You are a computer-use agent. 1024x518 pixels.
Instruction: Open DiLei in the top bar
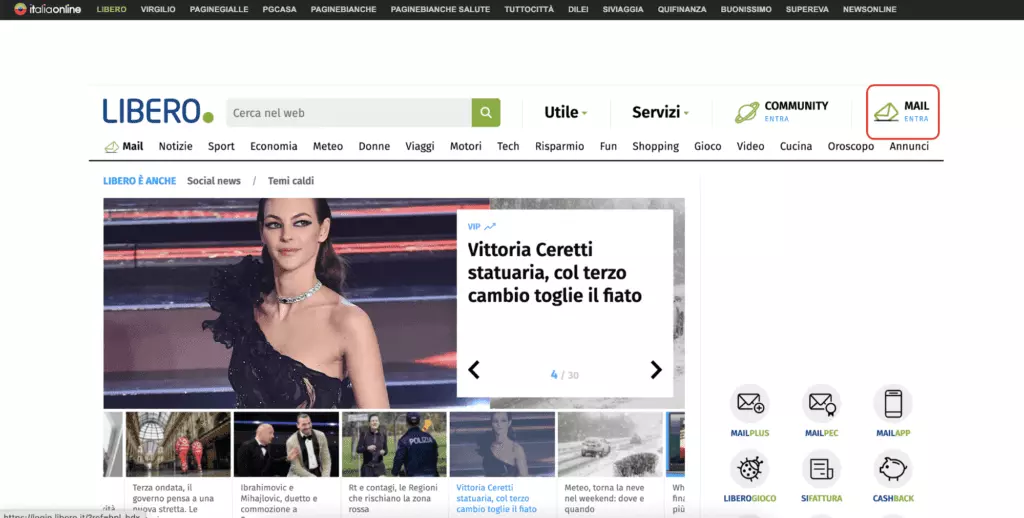point(578,9)
